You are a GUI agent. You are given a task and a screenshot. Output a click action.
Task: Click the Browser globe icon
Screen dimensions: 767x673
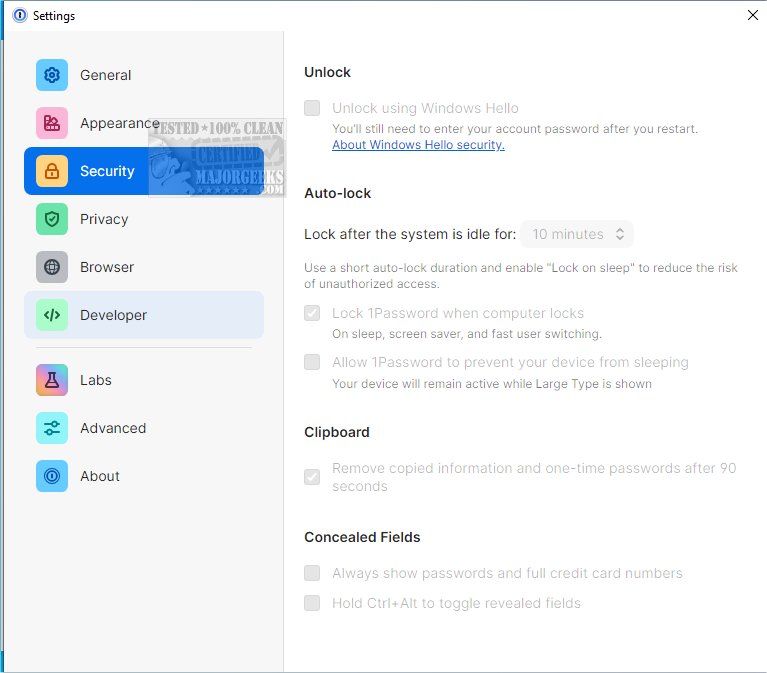pos(52,267)
